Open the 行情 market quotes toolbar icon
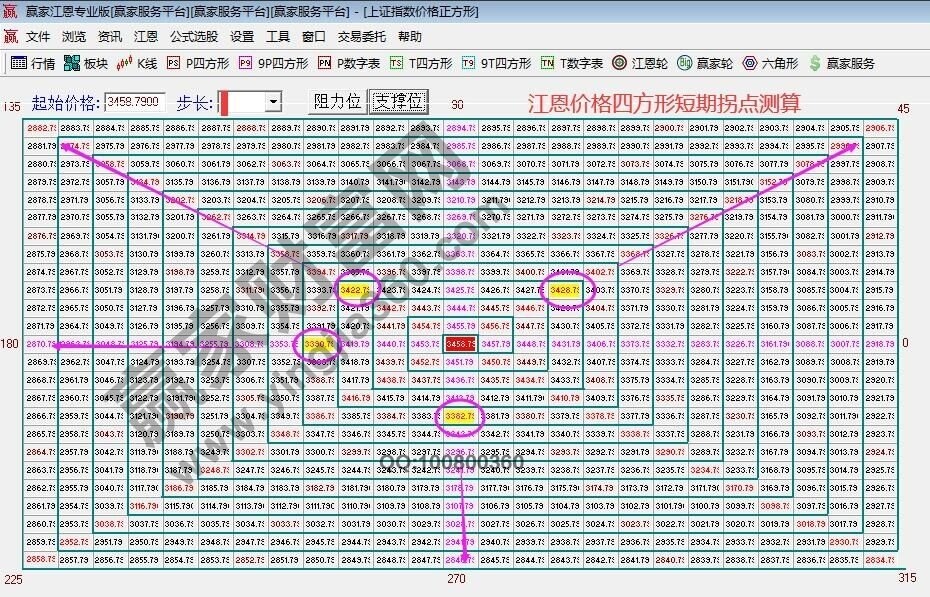The height and width of the screenshot is (597, 930). (33, 63)
